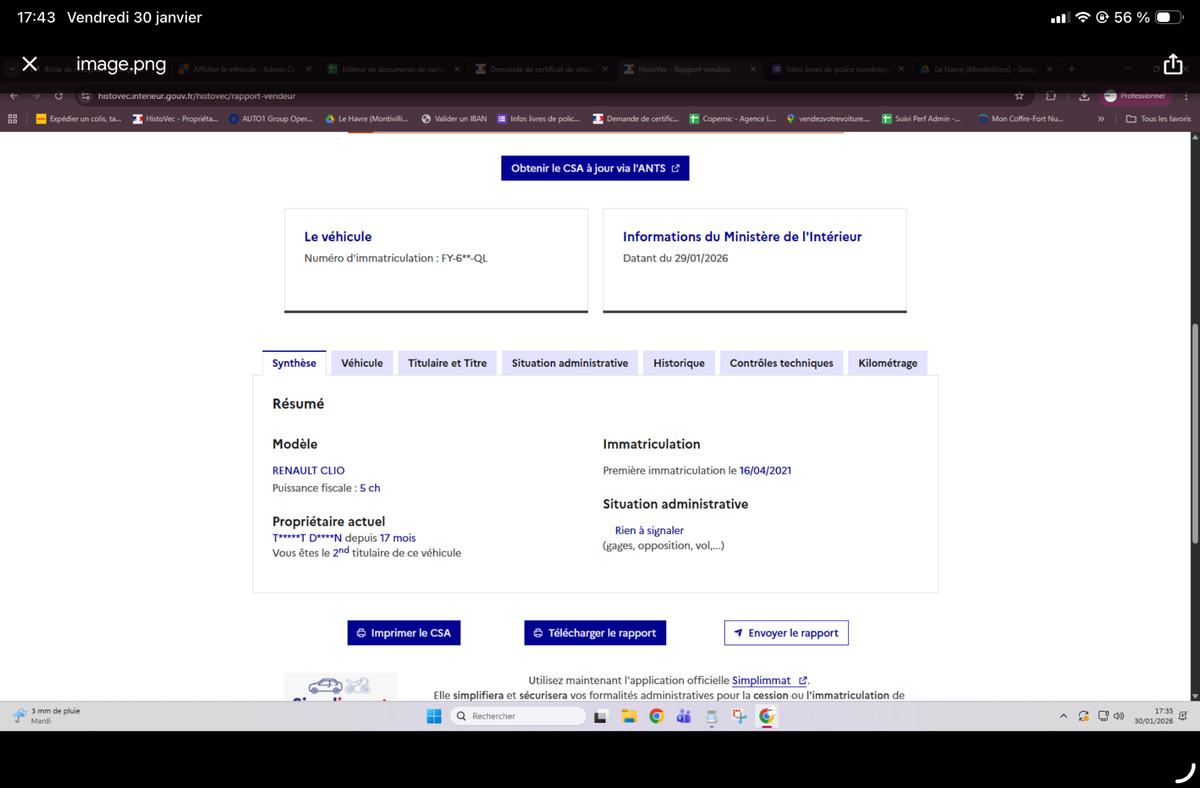This screenshot has width=1200, height=788.
Task: Open the Contrôles techniques tab
Action: 781,363
